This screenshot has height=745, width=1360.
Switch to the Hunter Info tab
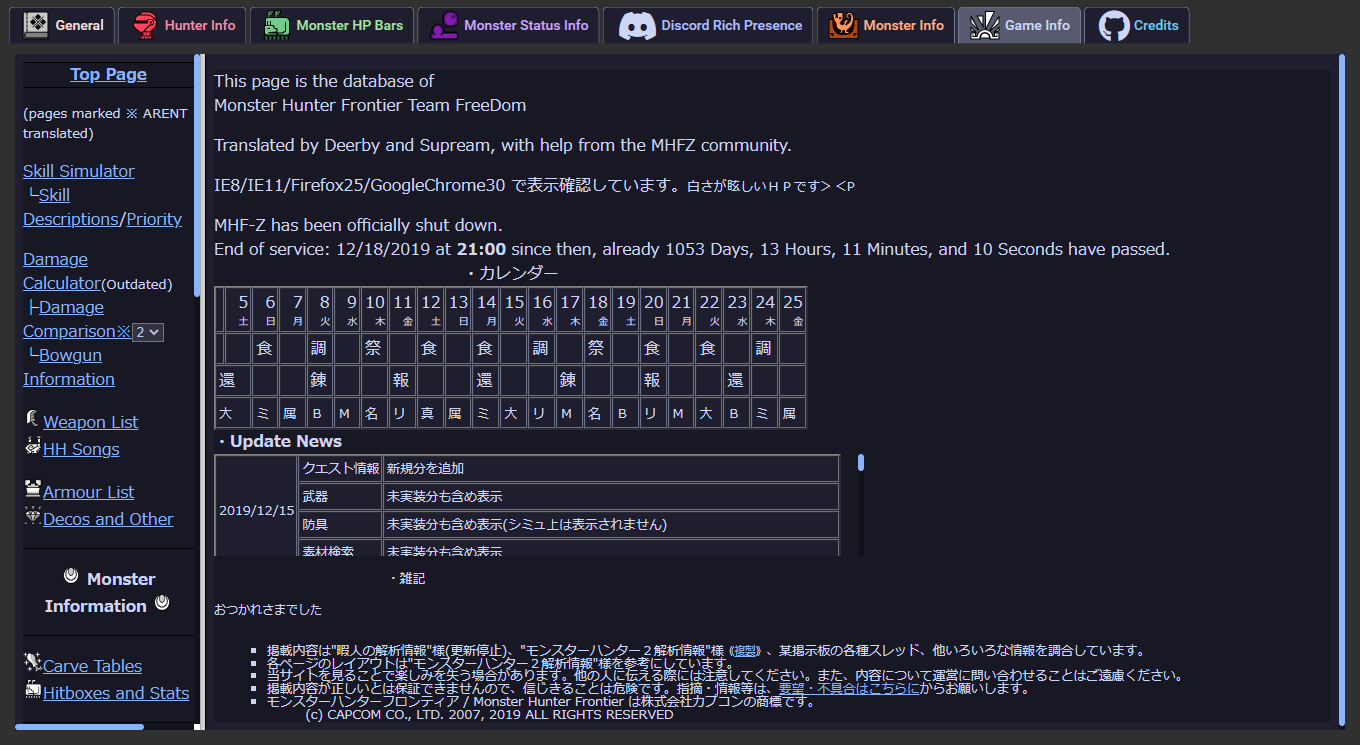tap(183, 25)
